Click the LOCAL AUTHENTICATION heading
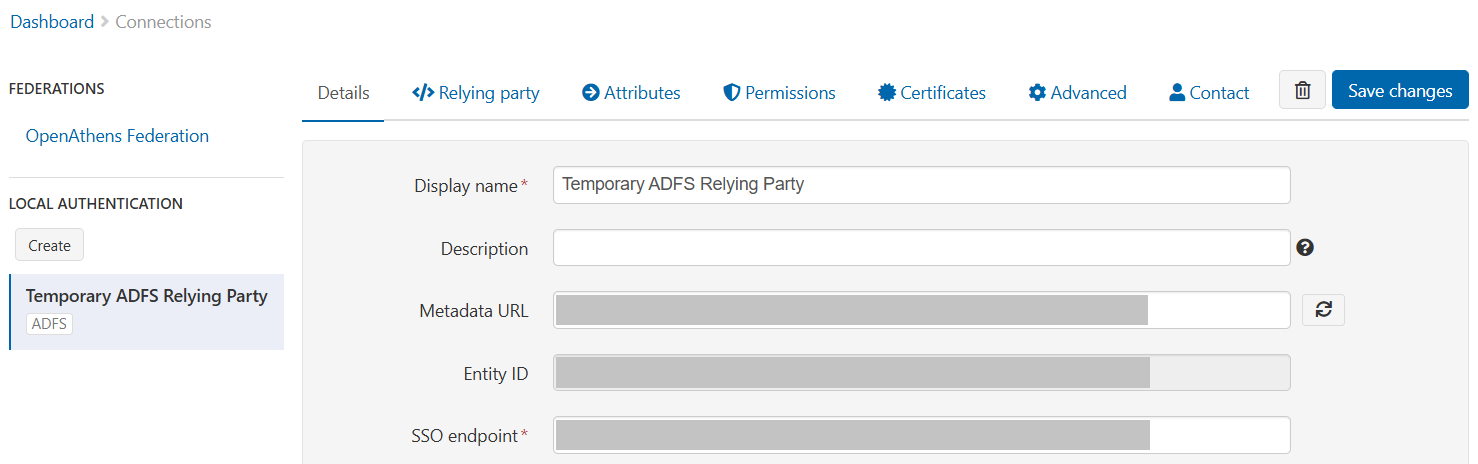Image resolution: width=1478 pixels, height=464 pixels. (x=96, y=203)
